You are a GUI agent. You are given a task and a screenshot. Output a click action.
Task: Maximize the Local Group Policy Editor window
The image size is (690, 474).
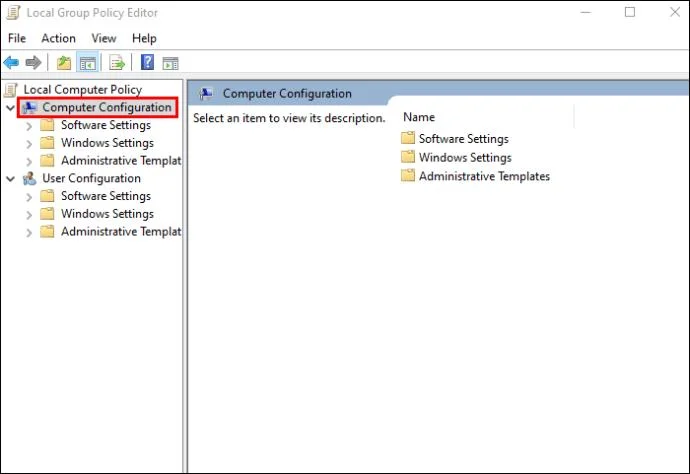tap(630, 12)
